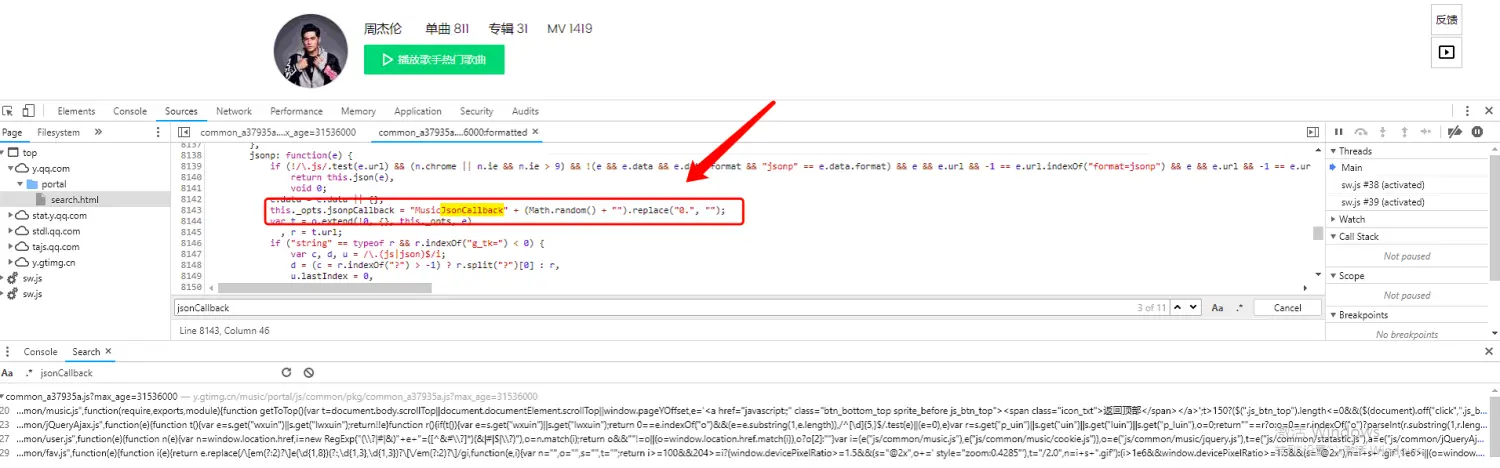Cancel the editor find bar
1500x468 pixels.
click(x=1287, y=308)
